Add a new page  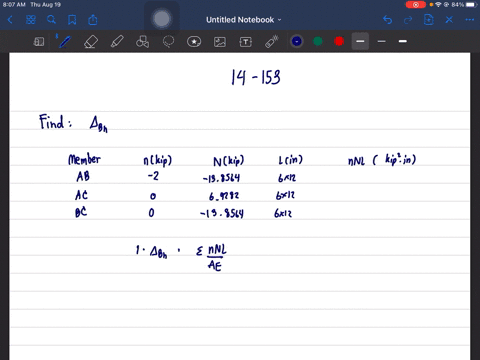(x=429, y=20)
